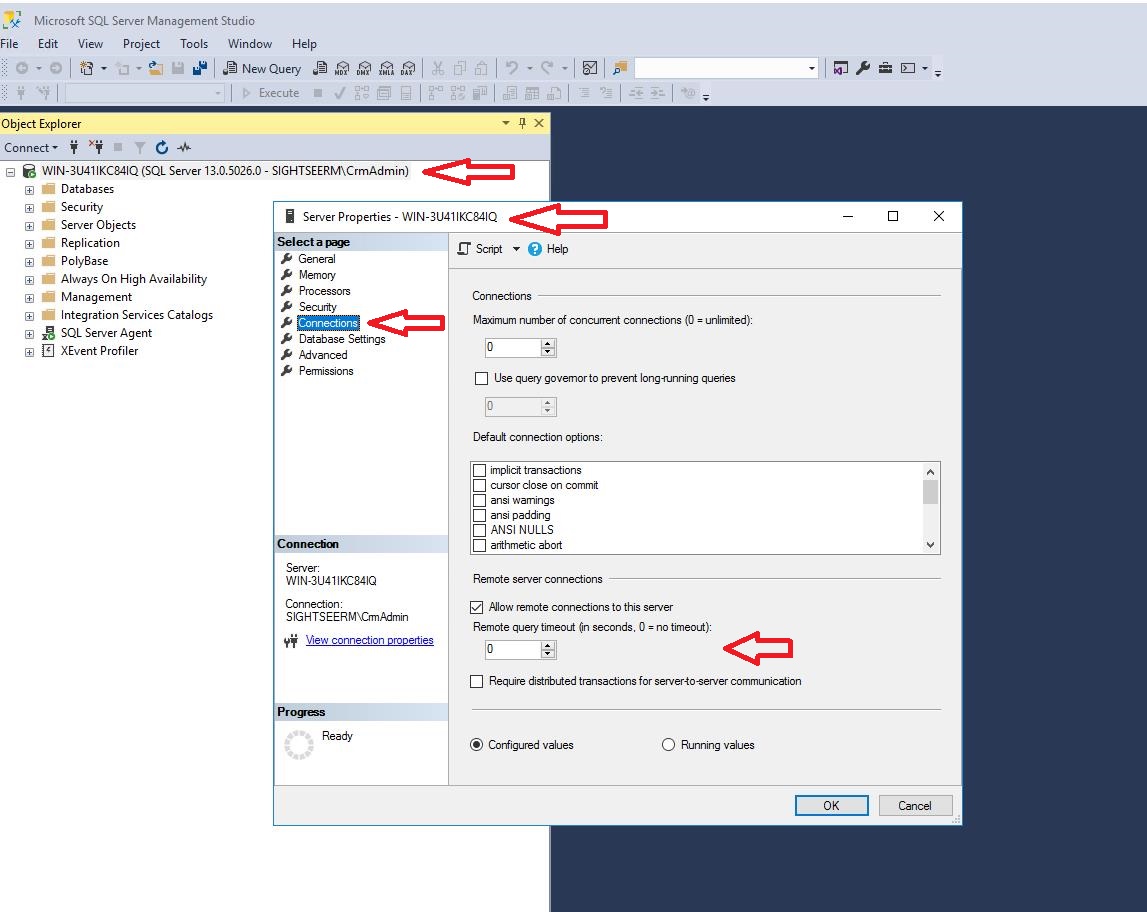Click the Solution Explorer window icon
Viewport: 1147px width, 912px height.
pyautogui.click(x=840, y=68)
